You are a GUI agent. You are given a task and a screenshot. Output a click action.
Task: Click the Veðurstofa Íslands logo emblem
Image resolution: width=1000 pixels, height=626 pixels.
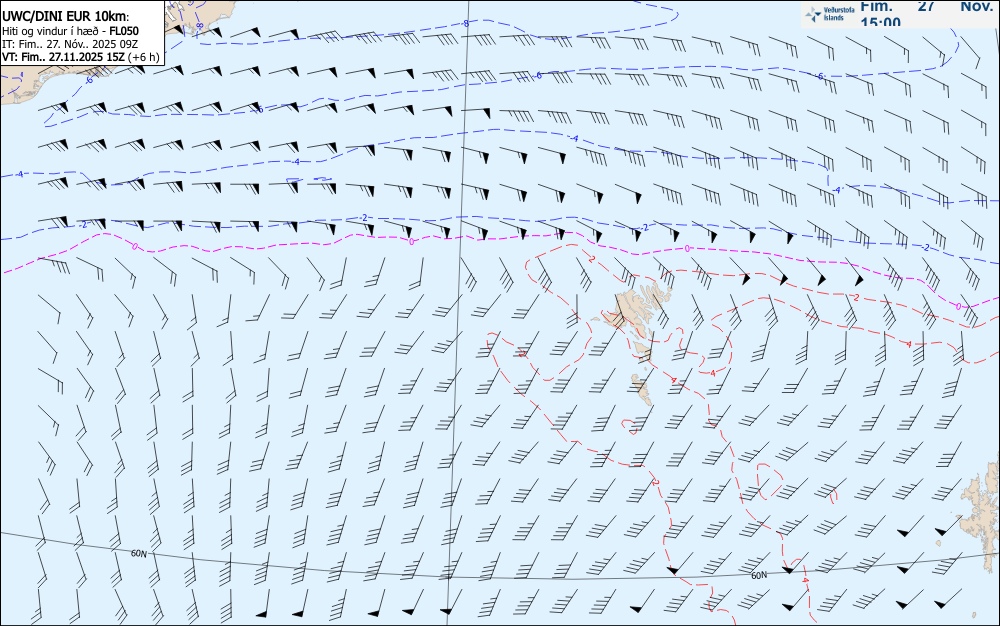(812, 14)
